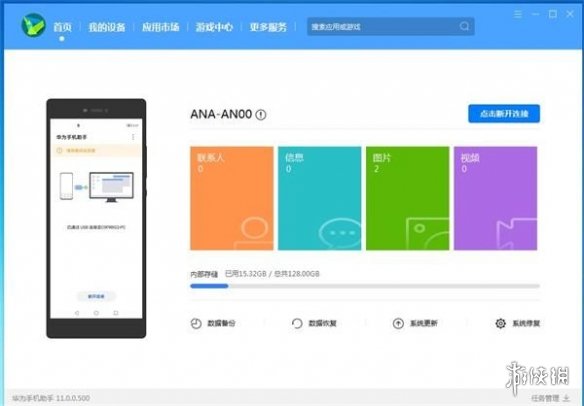
Task: Open the 更多服务 tab
Action: (x=268, y=27)
